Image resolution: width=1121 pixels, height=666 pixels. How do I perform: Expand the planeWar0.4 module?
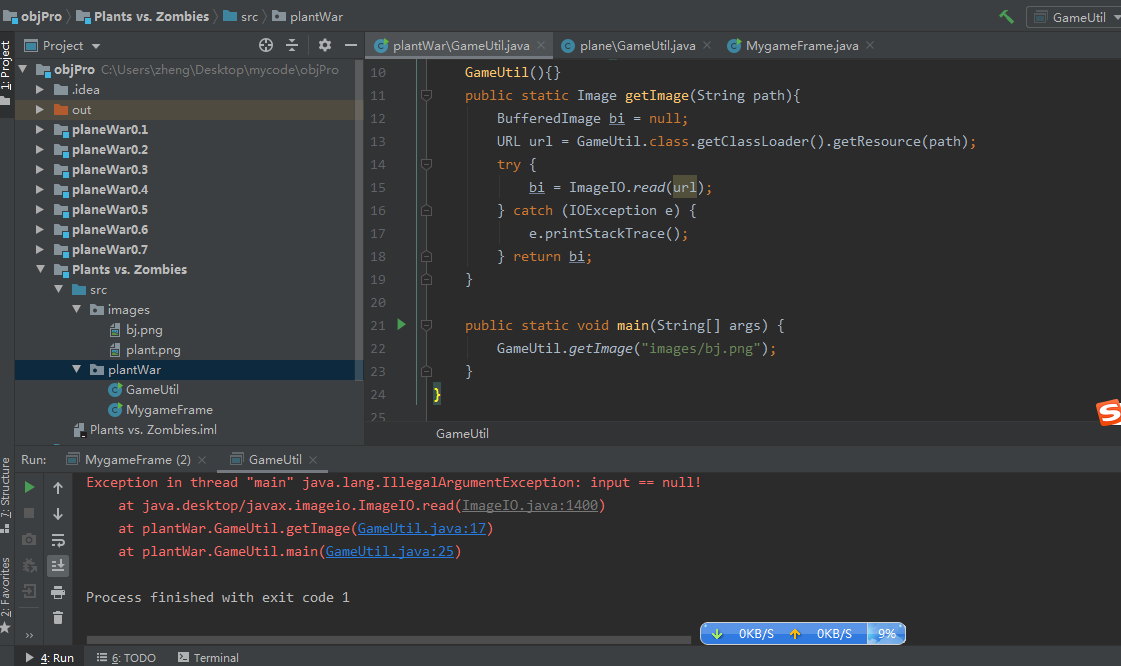(x=40, y=189)
